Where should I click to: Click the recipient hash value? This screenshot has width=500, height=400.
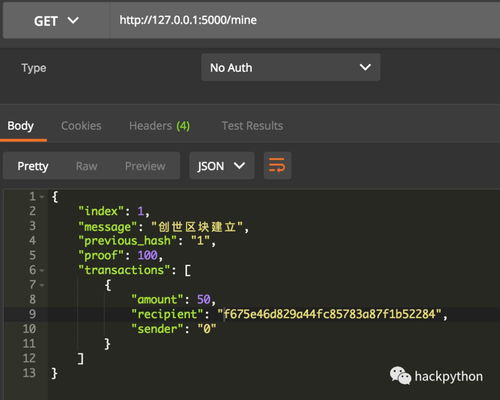pyautogui.click(x=329, y=314)
